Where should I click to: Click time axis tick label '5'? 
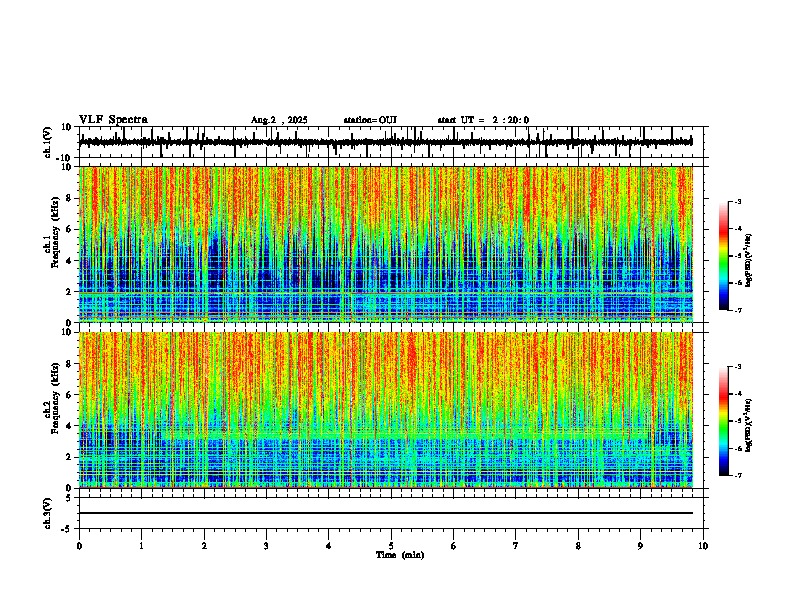point(391,546)
